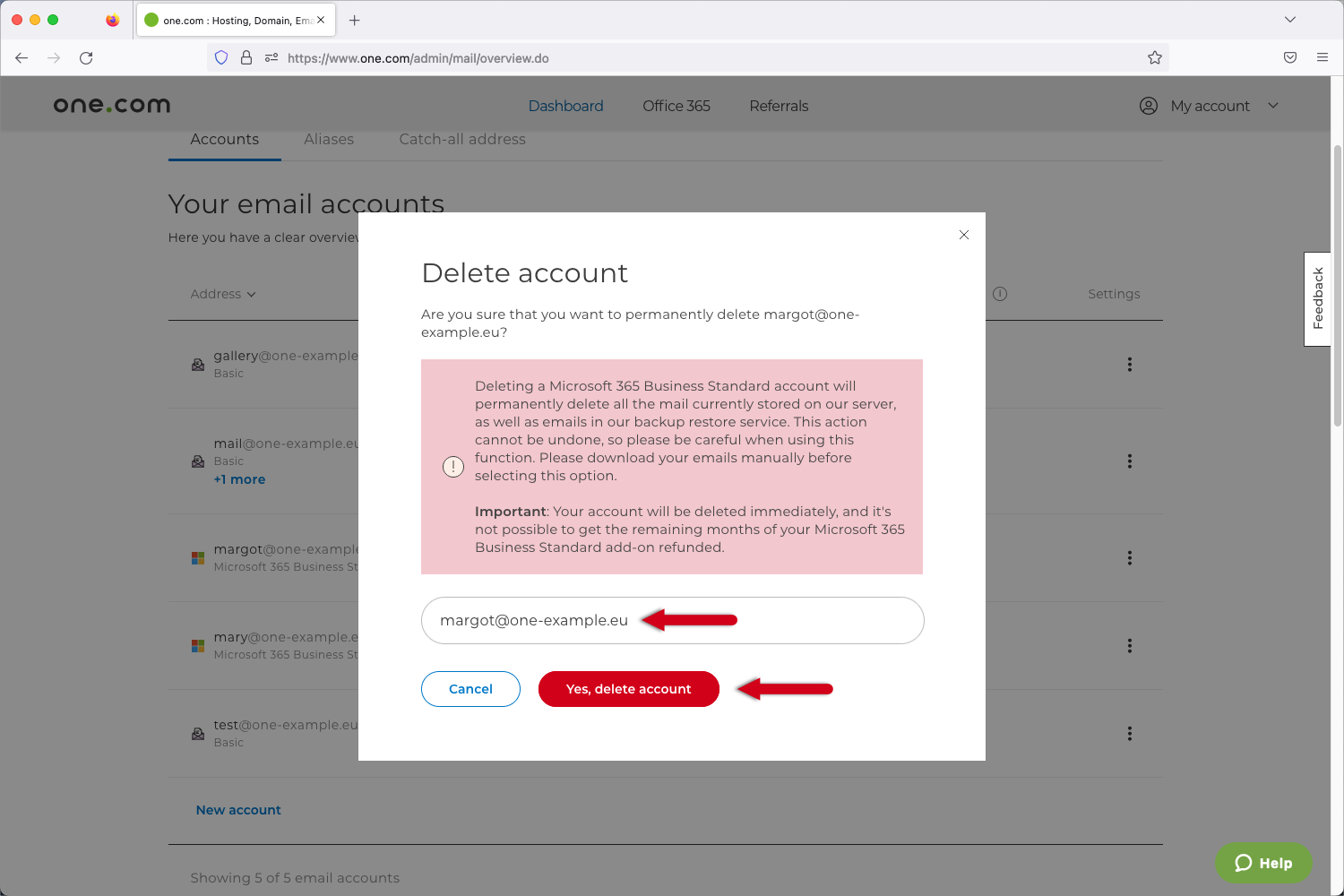1344x896 pixels.
Task: Click the Yes, delete account button
Action: pyautogui.click(x=628, y=689)
